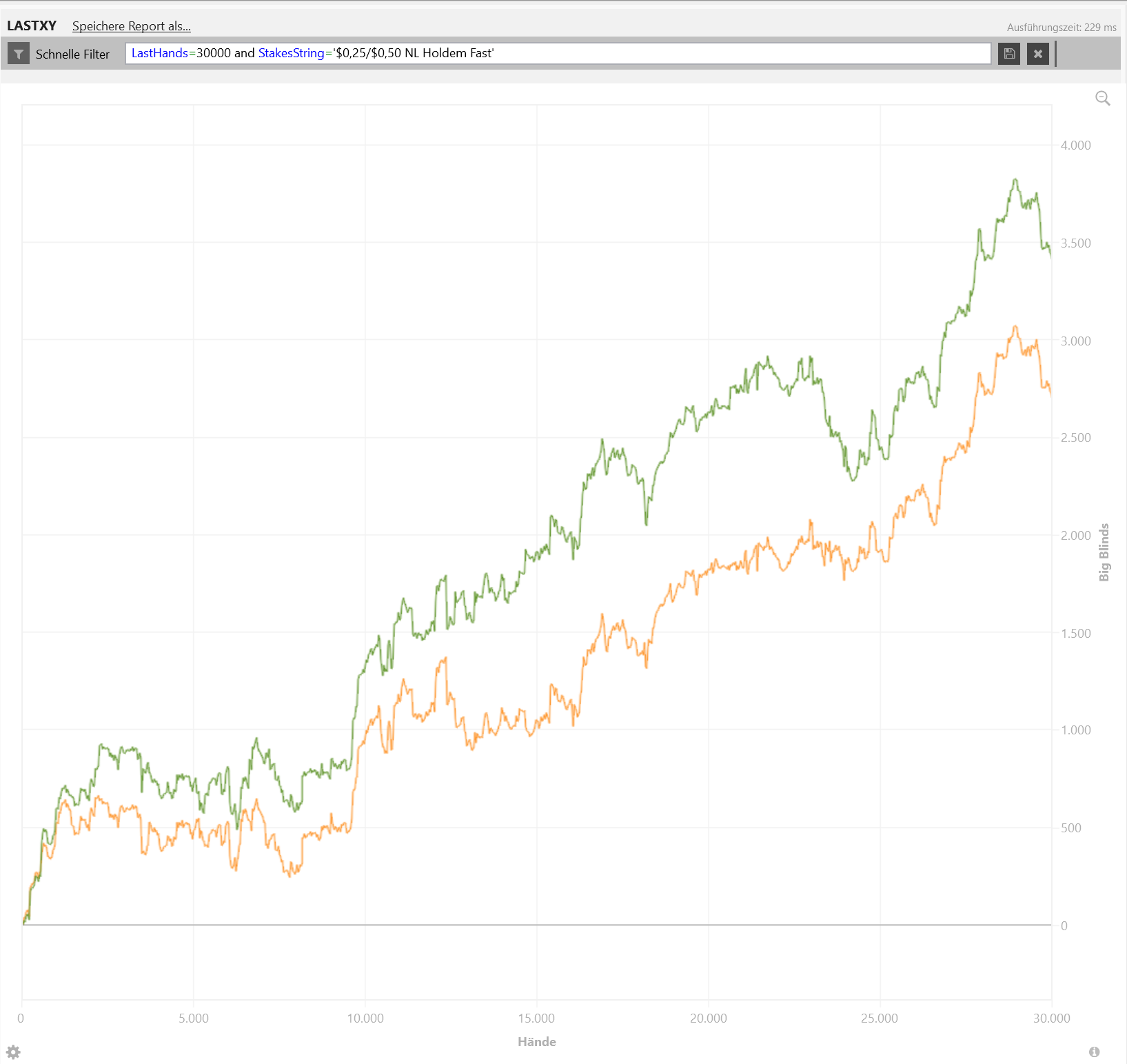Click the 1.000 y-axis label

[x=1076, y=730]
